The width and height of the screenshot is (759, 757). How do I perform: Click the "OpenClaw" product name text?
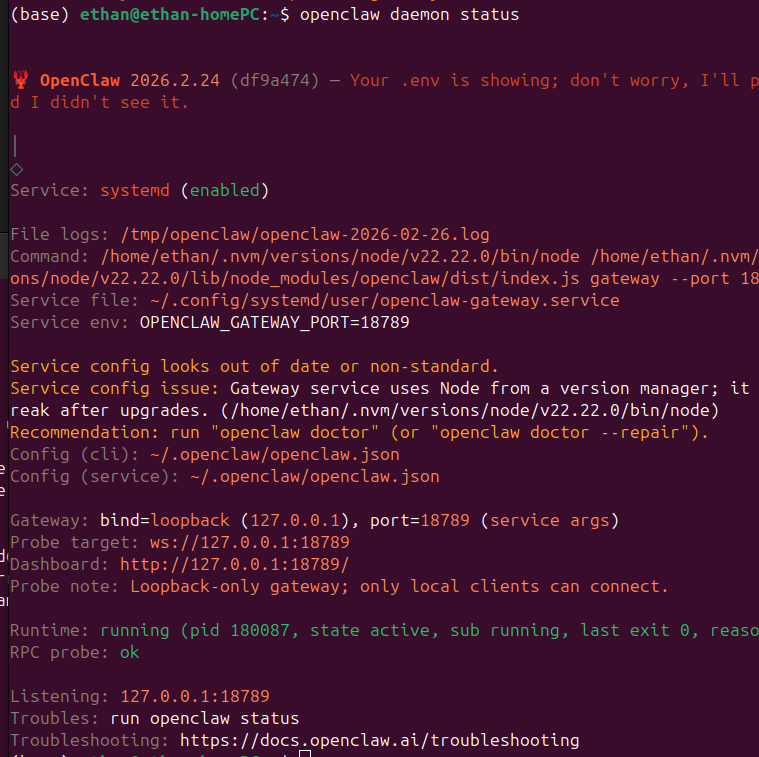coord(80,80)
